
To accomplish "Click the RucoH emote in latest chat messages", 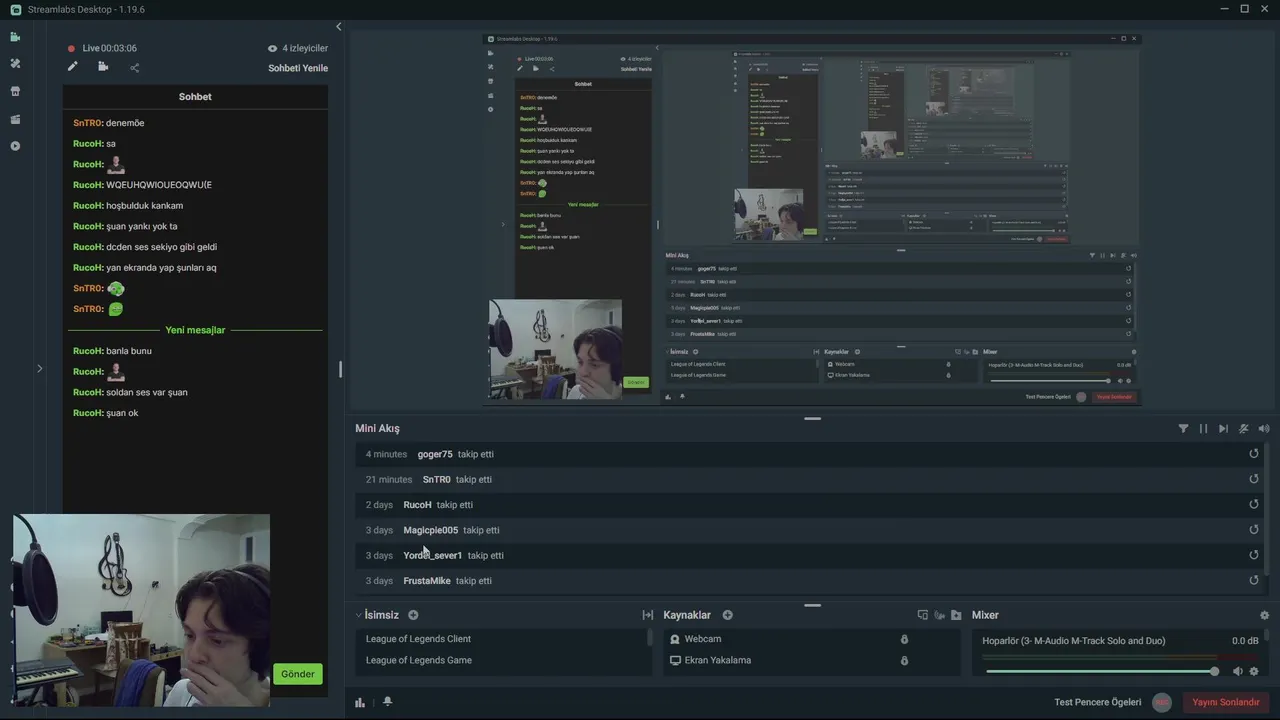I will point(116,371).
